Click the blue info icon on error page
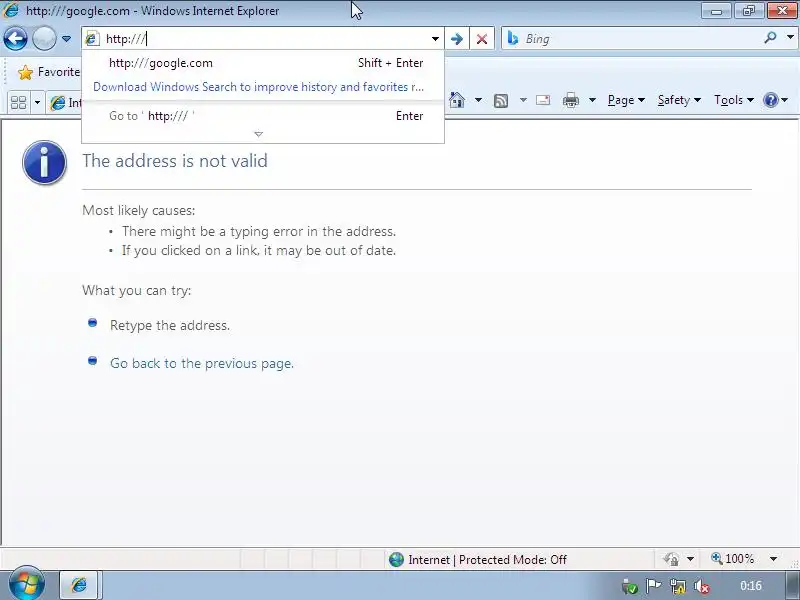This screenshot has height=600, width=800. click(x=44, y=162)
